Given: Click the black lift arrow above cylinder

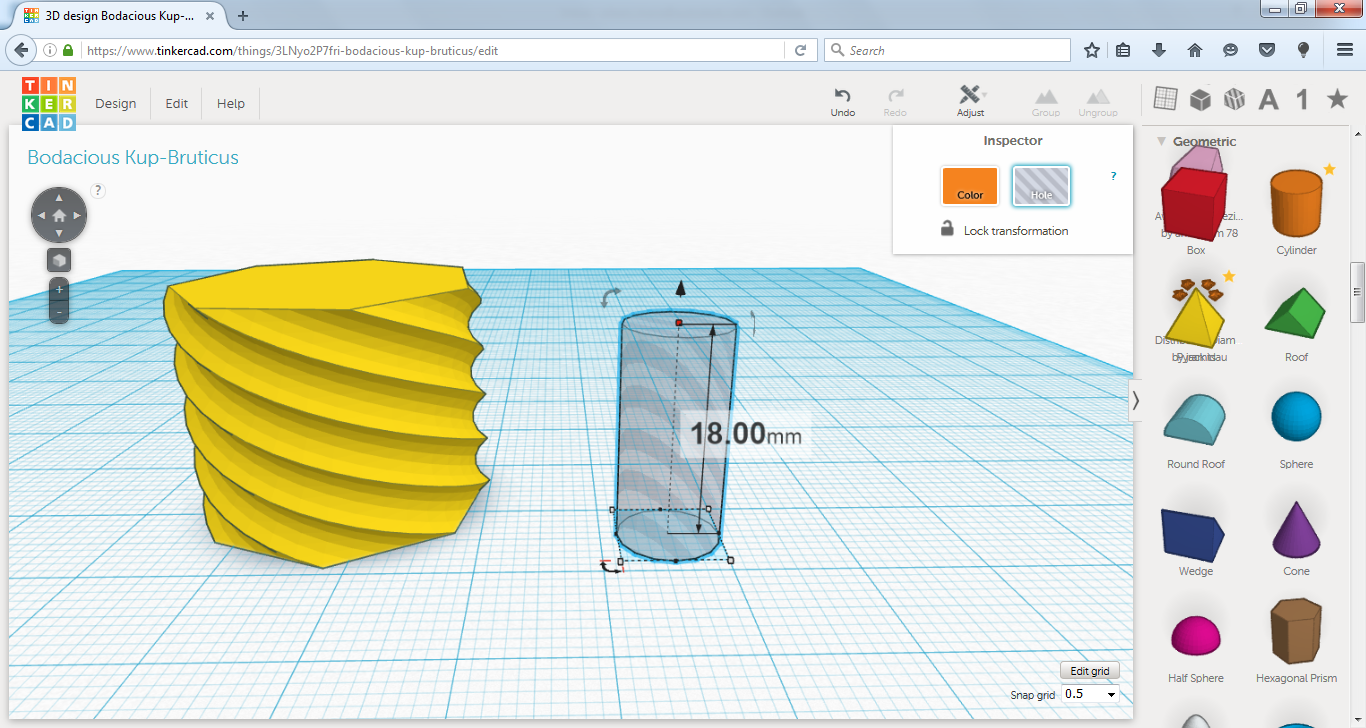Looking at the screenshot, I should coord(681,289).
